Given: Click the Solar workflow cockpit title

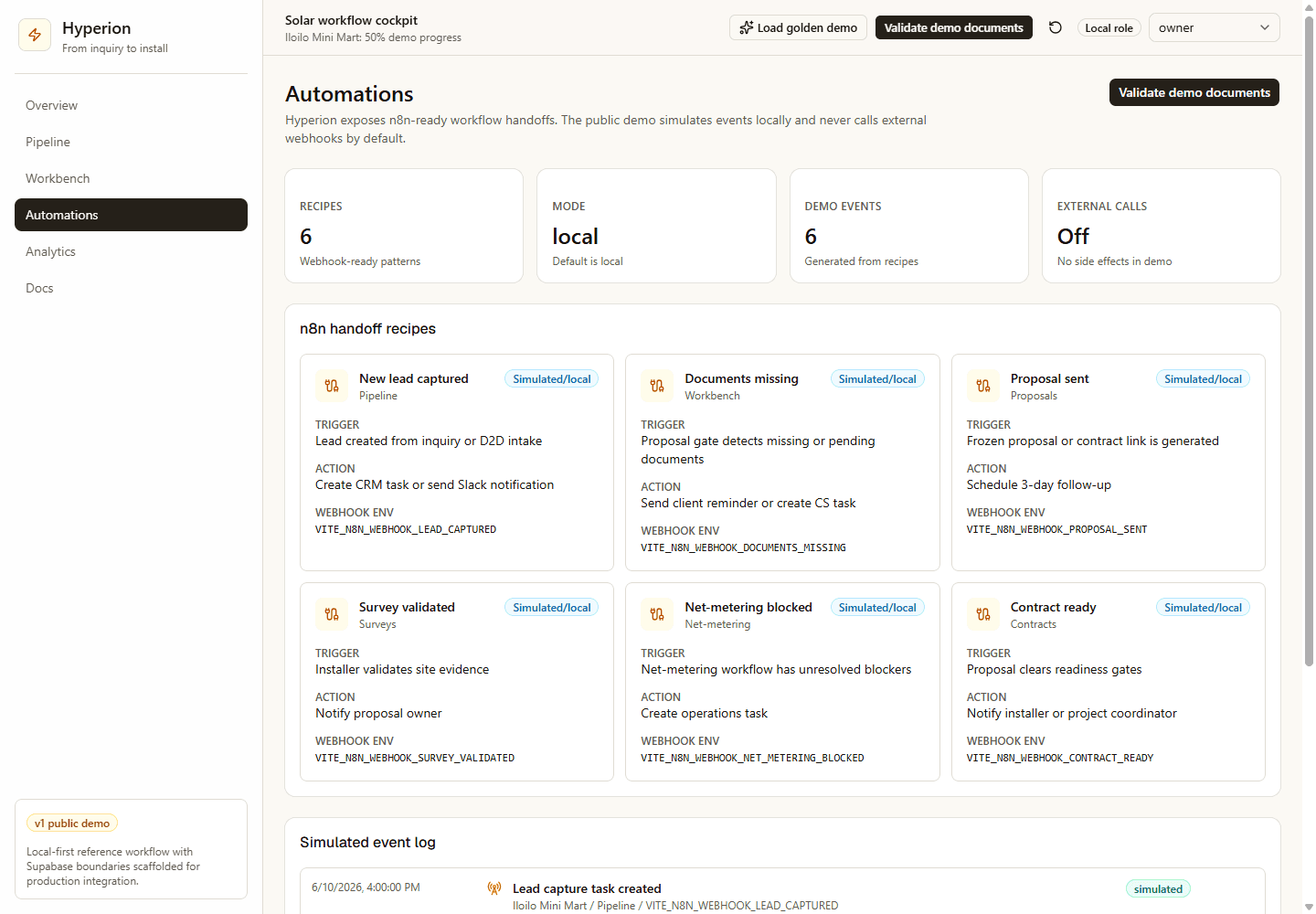Looking at the screenshot, I should click(x=351, y=20).
